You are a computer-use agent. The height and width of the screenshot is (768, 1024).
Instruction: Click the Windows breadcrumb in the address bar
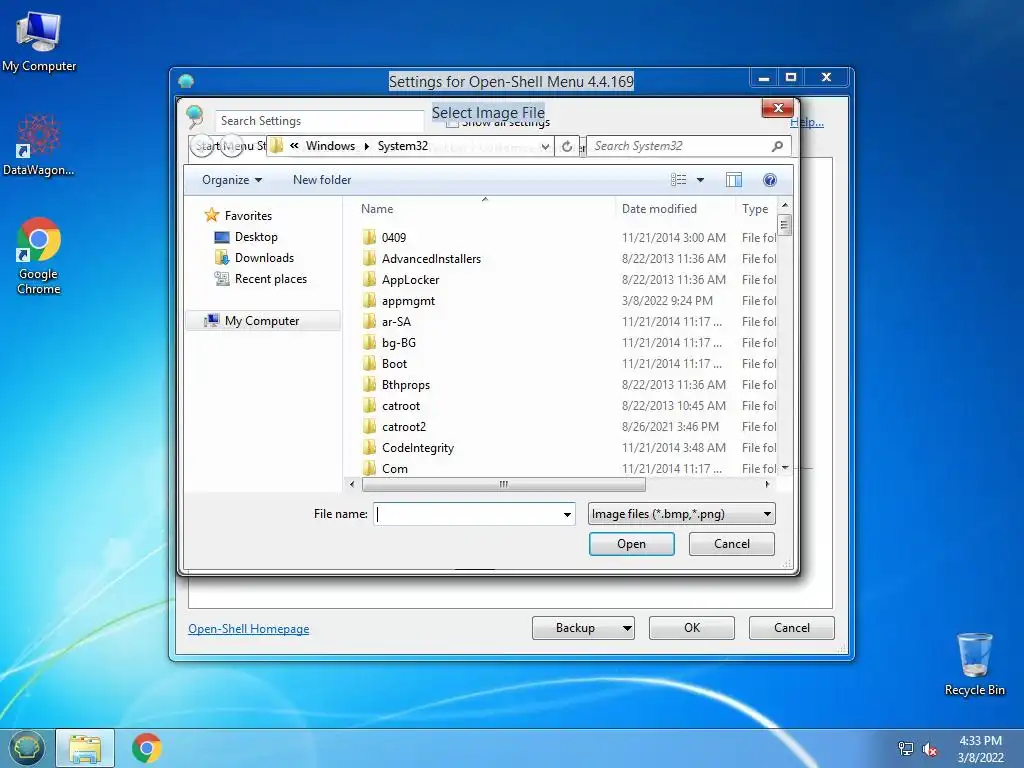tap(330, 146)
